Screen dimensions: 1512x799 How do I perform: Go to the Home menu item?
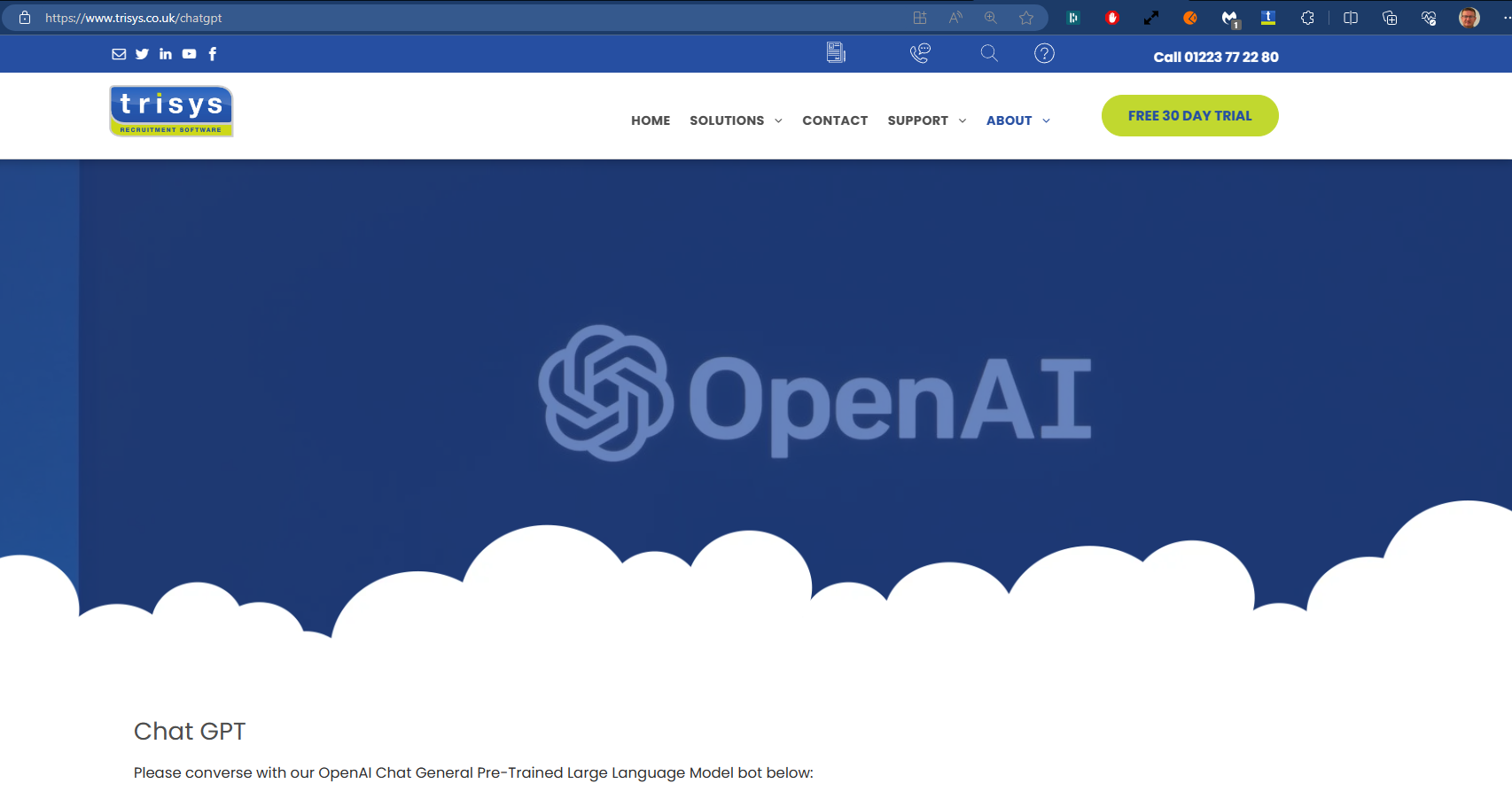coord(651,120)
